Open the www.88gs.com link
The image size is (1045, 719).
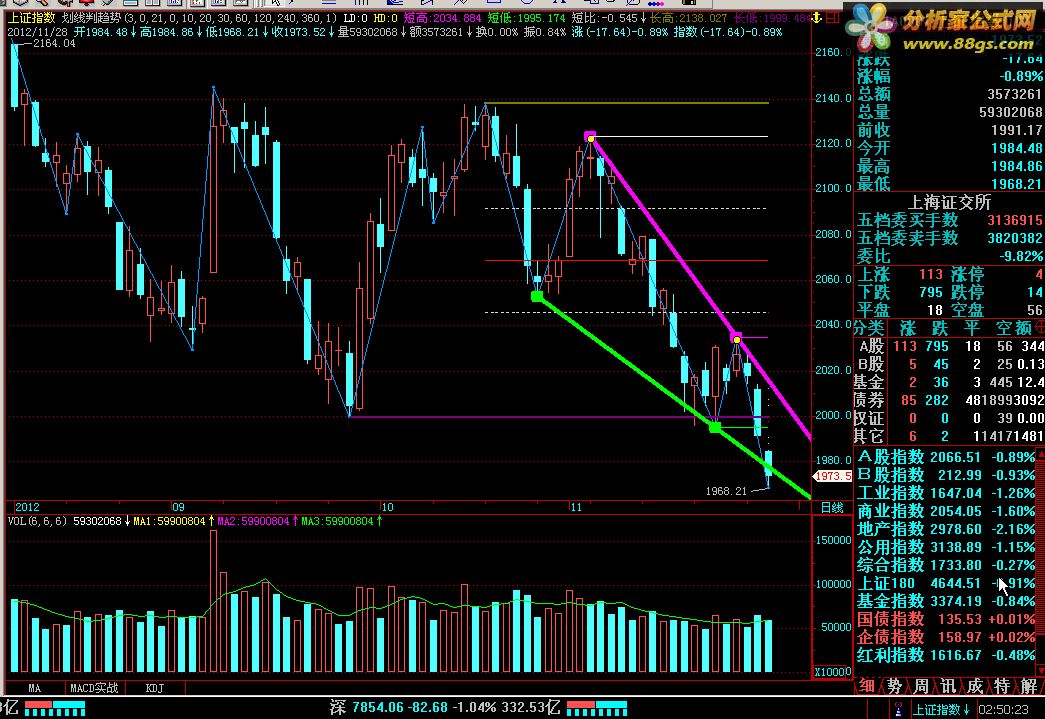967,44
